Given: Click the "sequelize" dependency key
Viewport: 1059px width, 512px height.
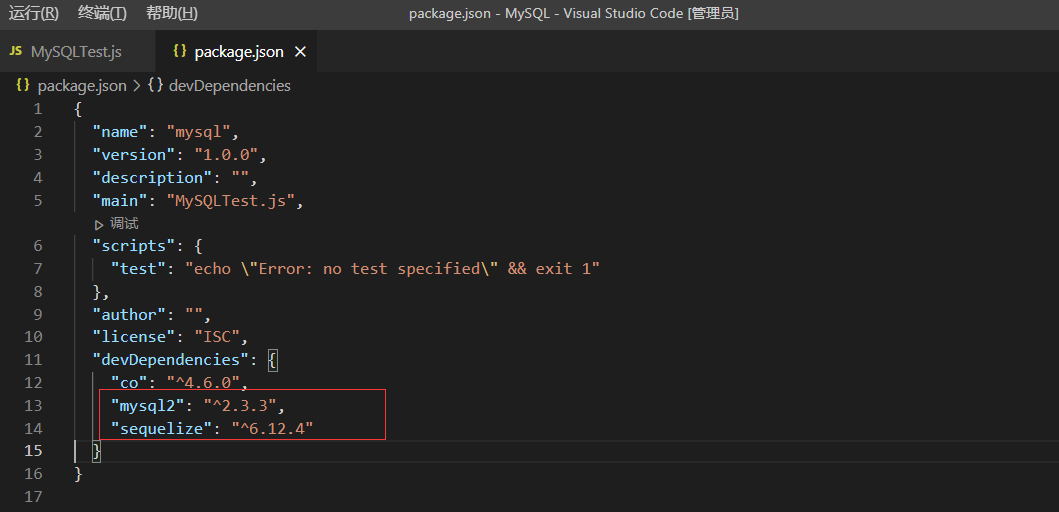Looking at the screenshot, I should [161, 428].
